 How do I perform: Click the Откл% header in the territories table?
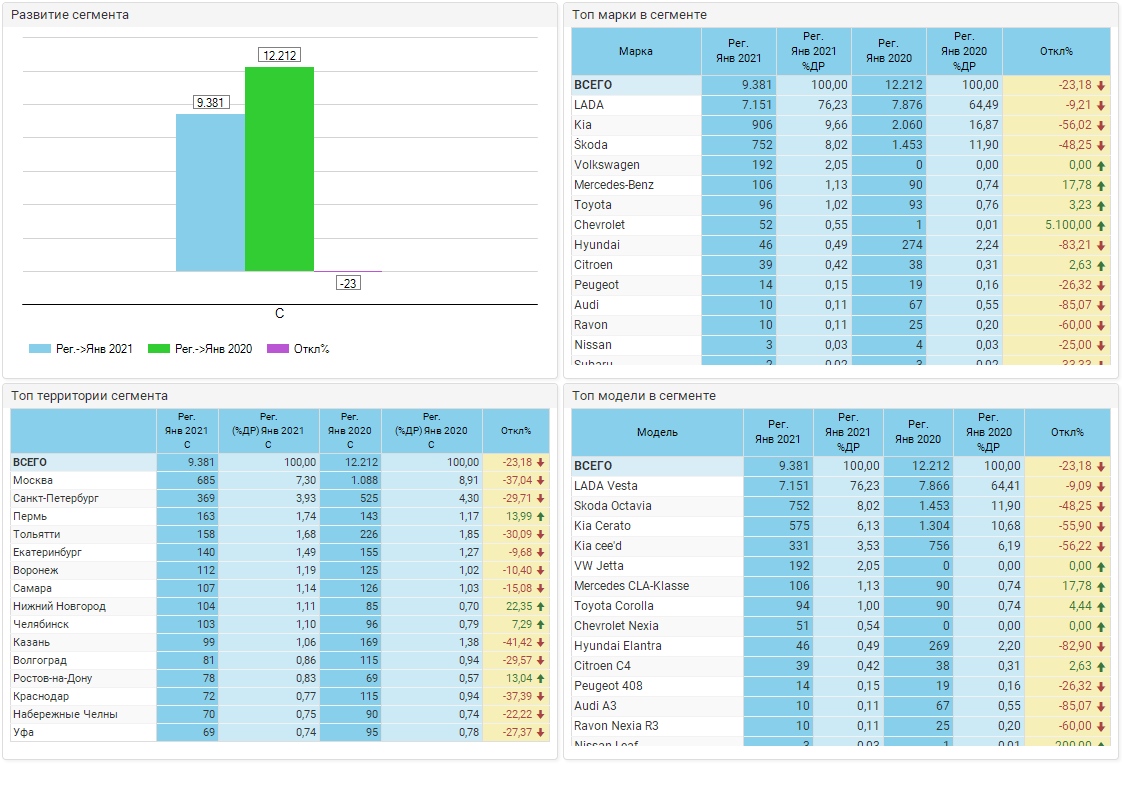coord(515,431)
